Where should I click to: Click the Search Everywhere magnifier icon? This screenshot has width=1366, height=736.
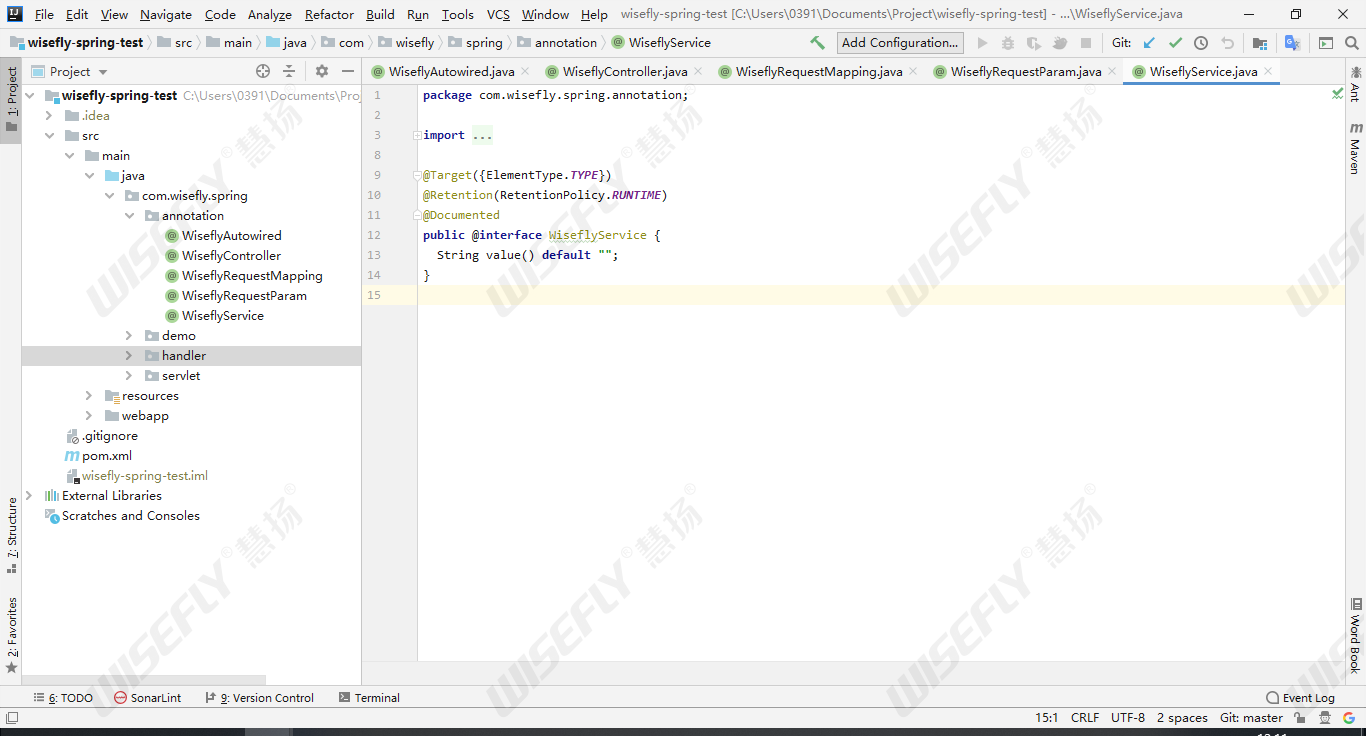[1353, 43]
